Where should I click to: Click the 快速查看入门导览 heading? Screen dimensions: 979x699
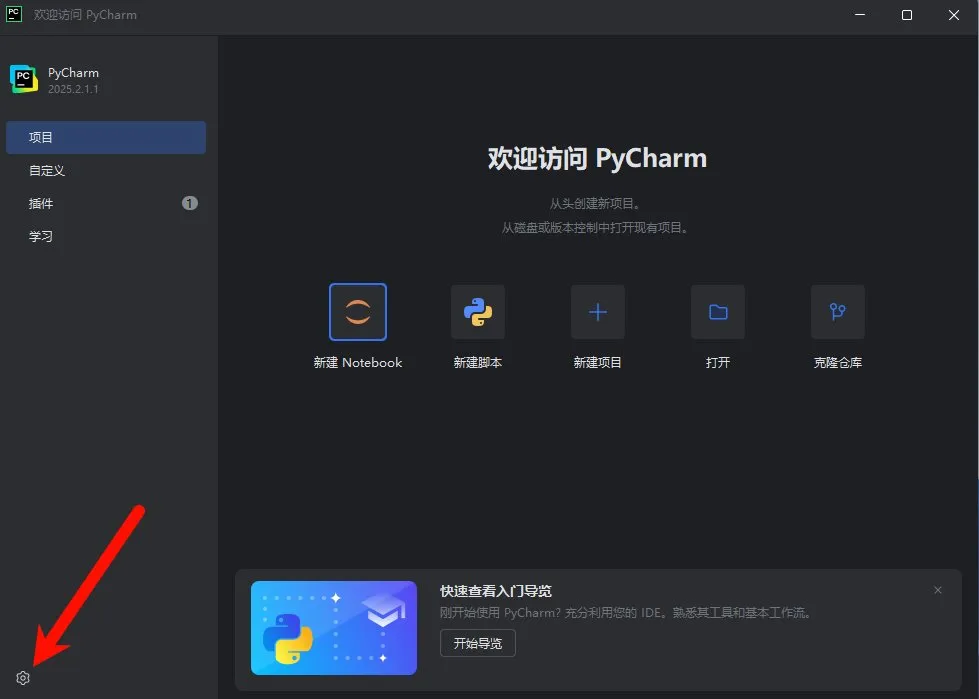(x=496, y=591)
